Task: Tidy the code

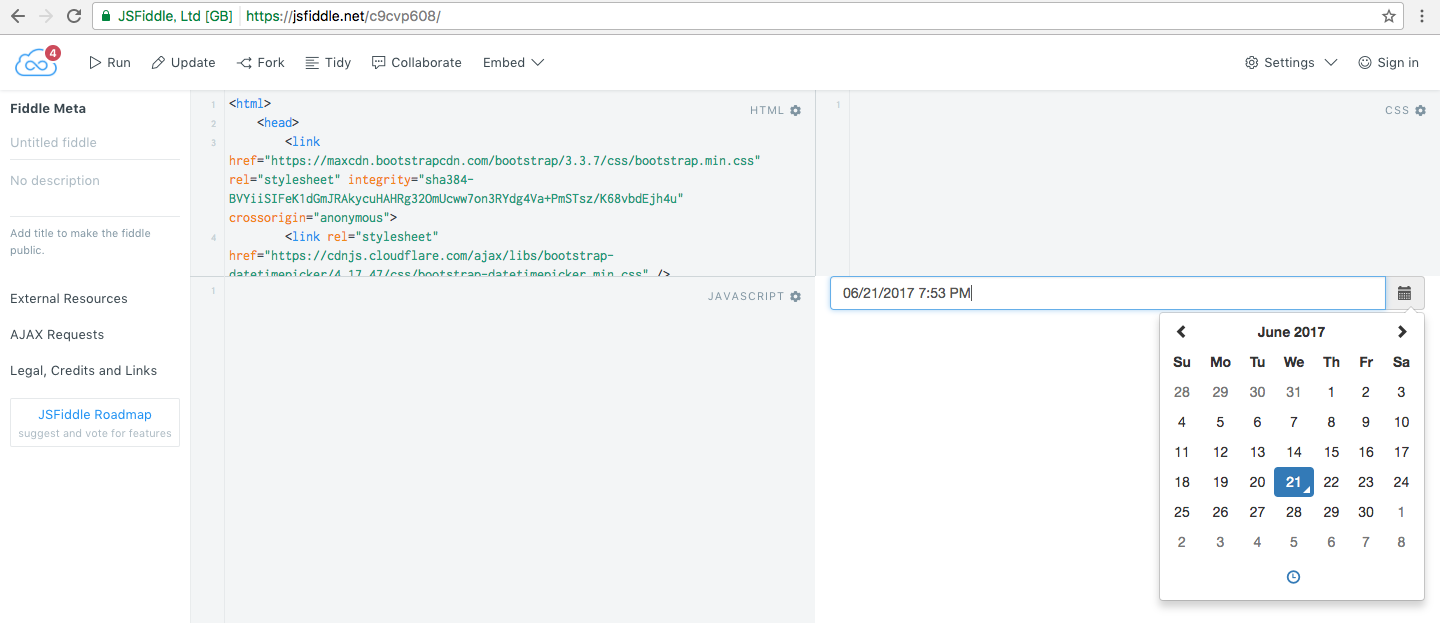Action: 328,62
